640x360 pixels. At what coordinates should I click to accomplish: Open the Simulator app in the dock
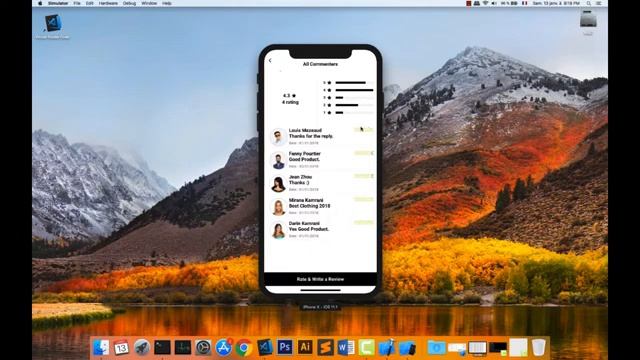click(407, 347)
